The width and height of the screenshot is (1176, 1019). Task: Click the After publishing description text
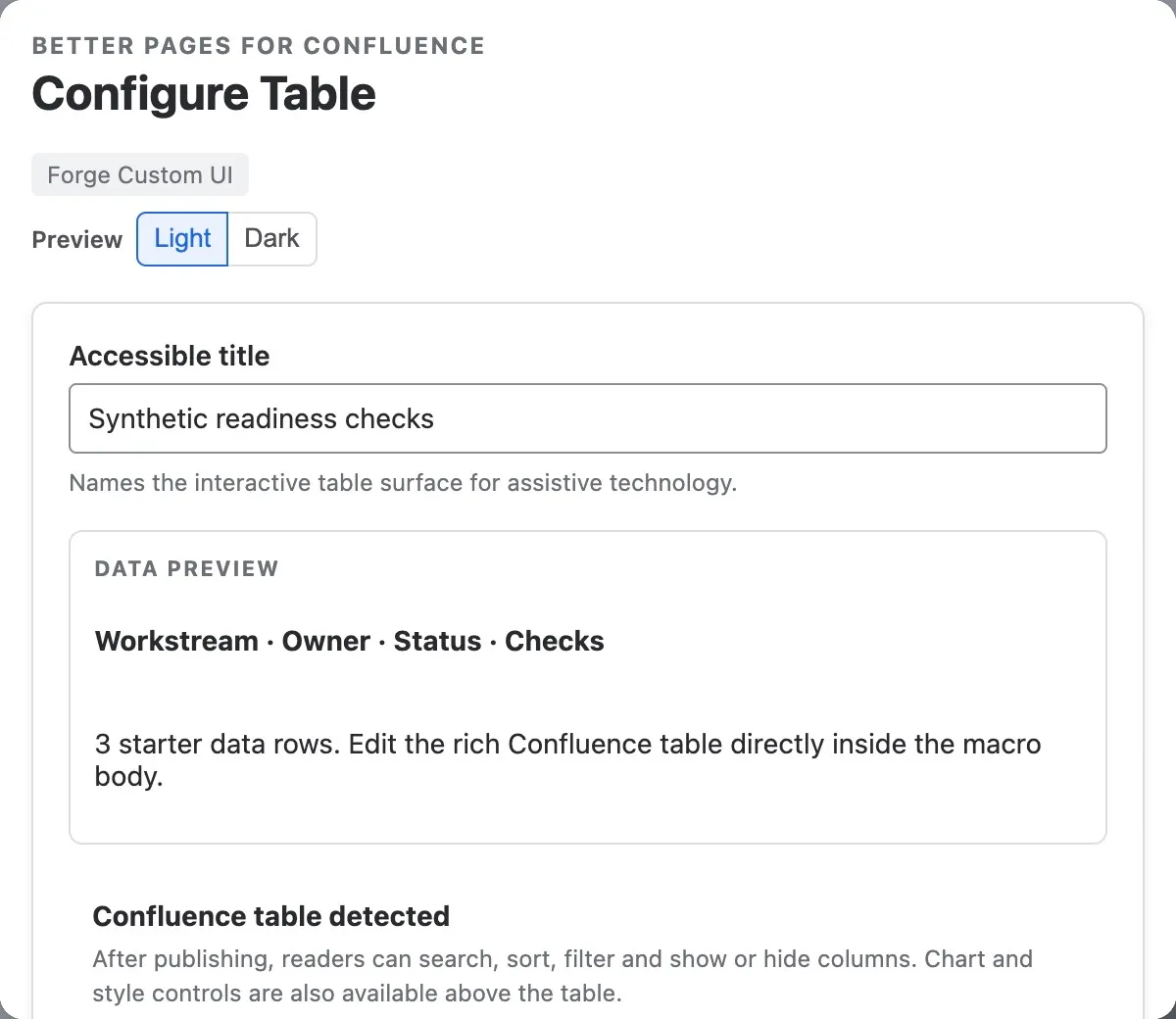click(563, 976)
